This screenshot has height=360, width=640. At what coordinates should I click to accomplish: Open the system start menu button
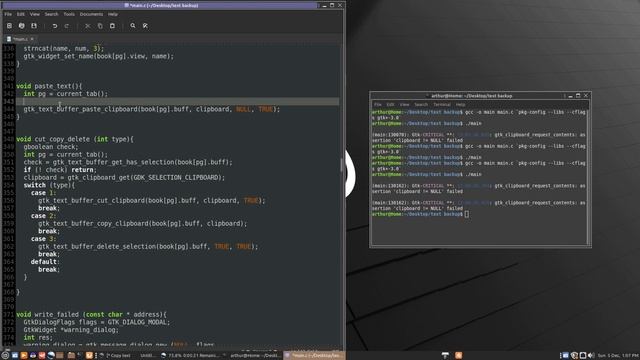(x=5, y=356)
